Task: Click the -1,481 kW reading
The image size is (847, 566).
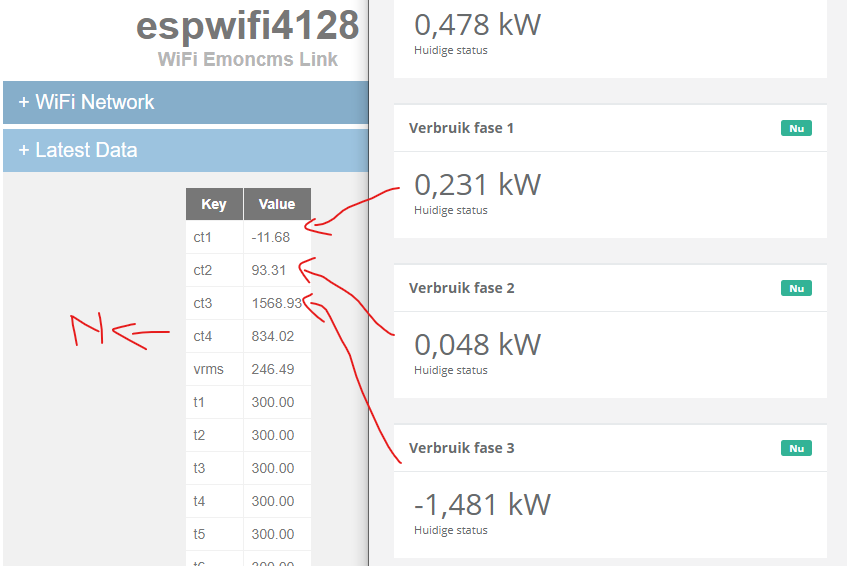Action: click(x=482, y=505)
